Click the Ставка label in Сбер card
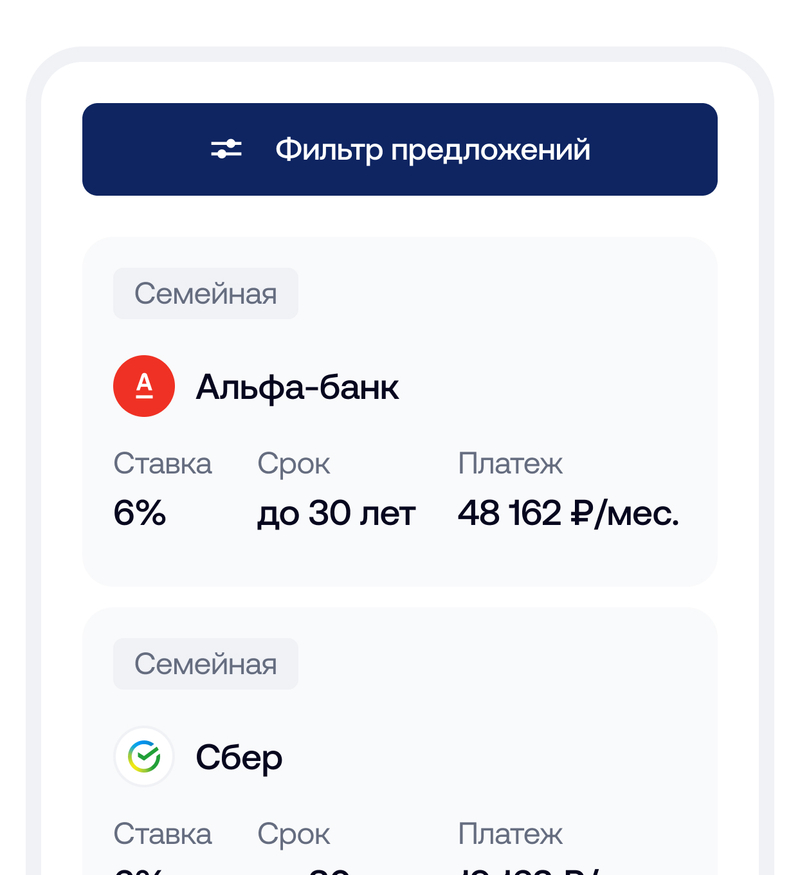 pyautogui.click(x=162, y=834)
